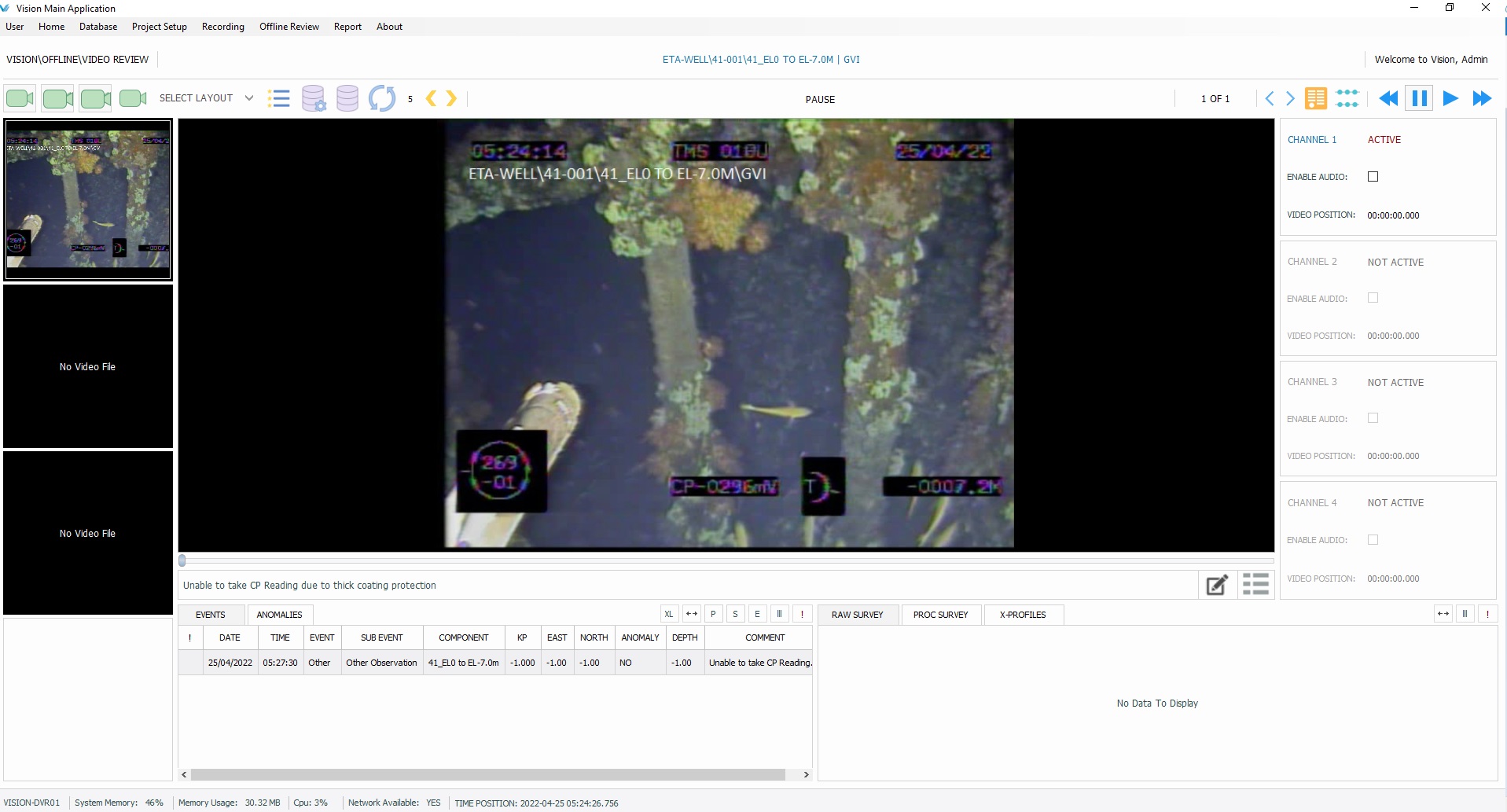Click the COMPONENT column header
Viewport: 1507px width, 812px height.
[464, 637]
